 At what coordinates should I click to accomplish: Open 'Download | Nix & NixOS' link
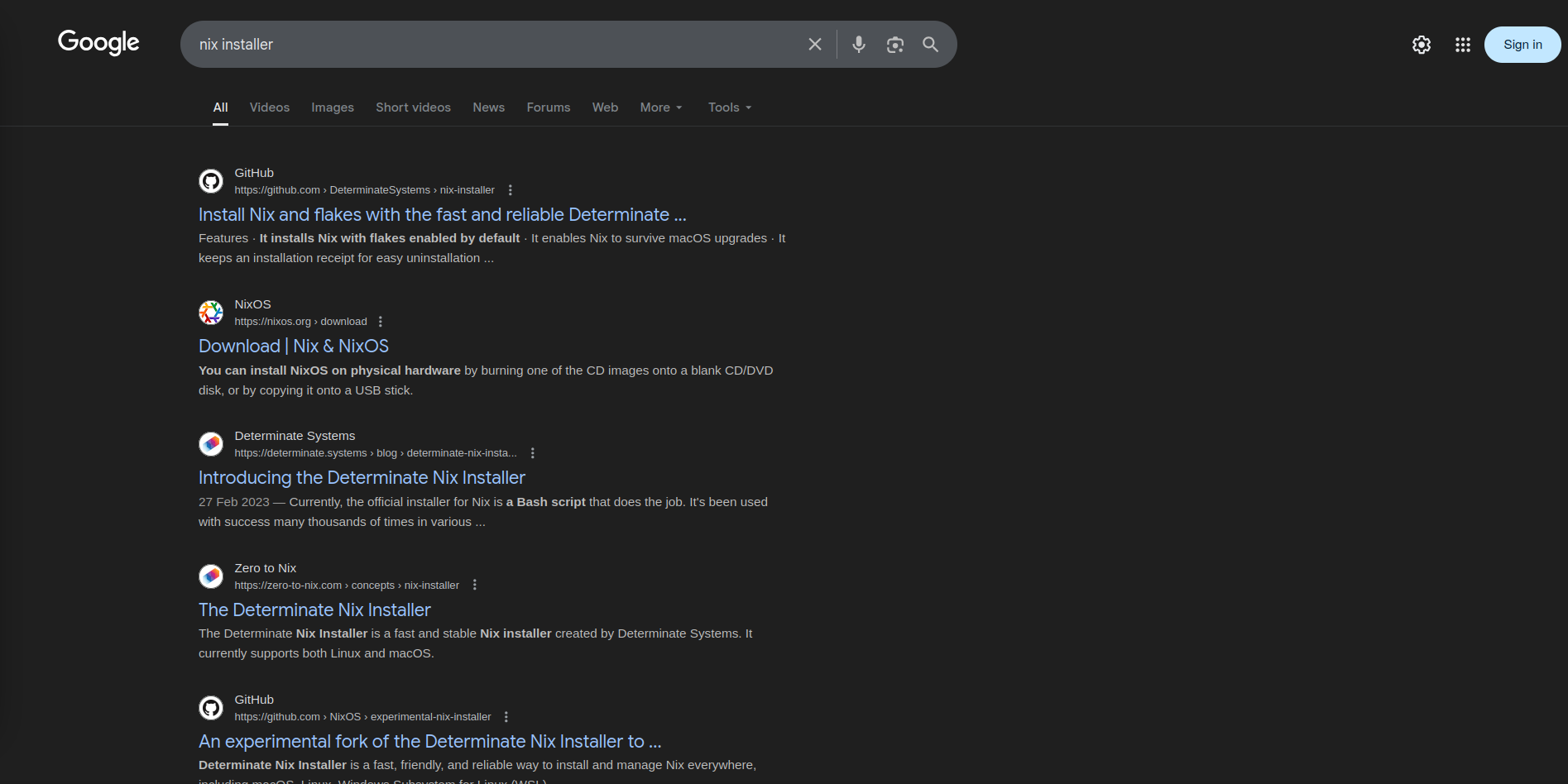click(x=293, y=346)
